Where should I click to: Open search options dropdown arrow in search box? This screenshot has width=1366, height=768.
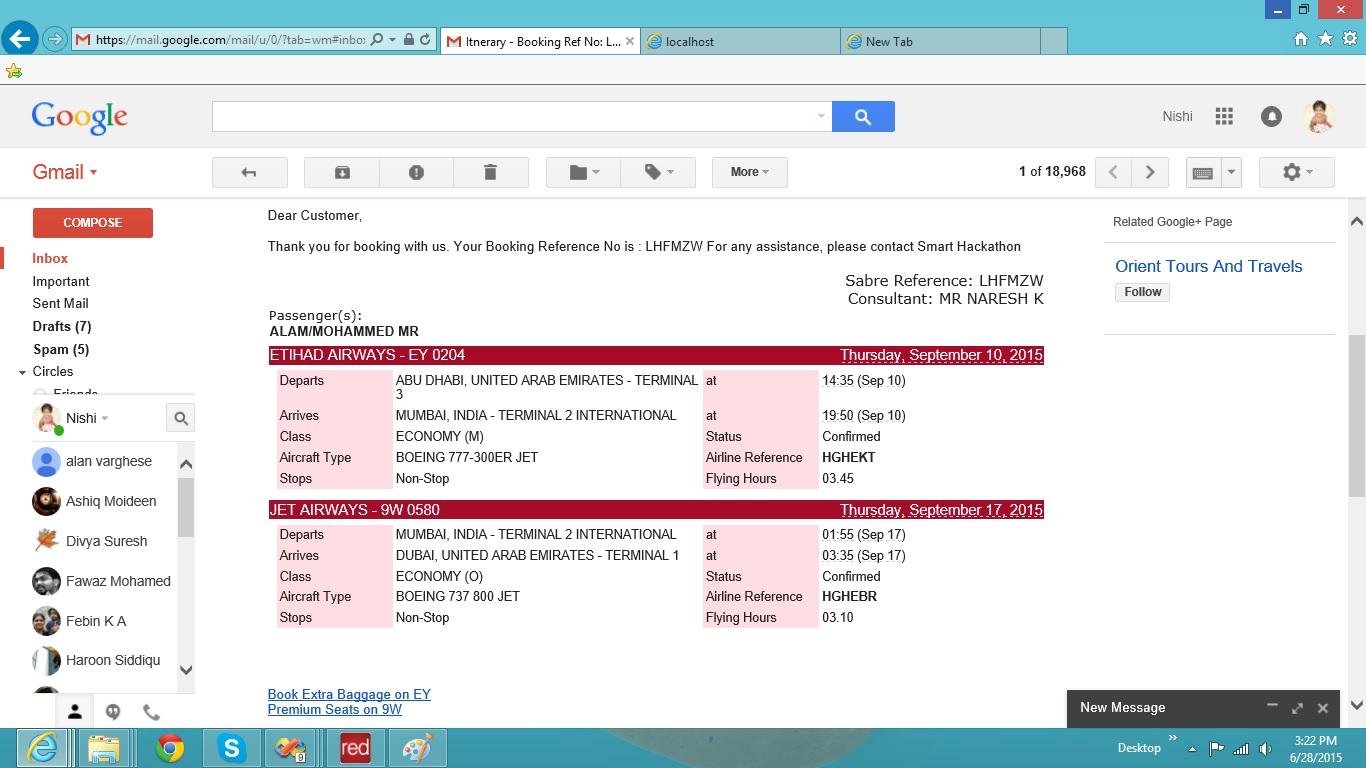pyautogui.click(x=821, y=116)
